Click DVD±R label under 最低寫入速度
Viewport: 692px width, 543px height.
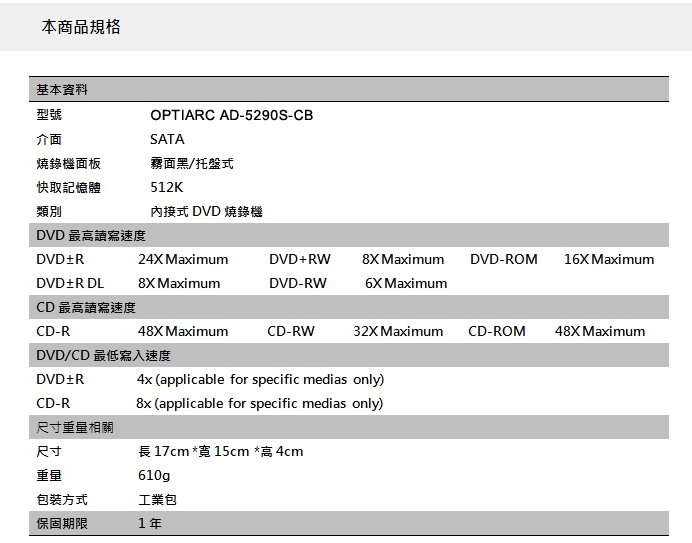(60, 379)
